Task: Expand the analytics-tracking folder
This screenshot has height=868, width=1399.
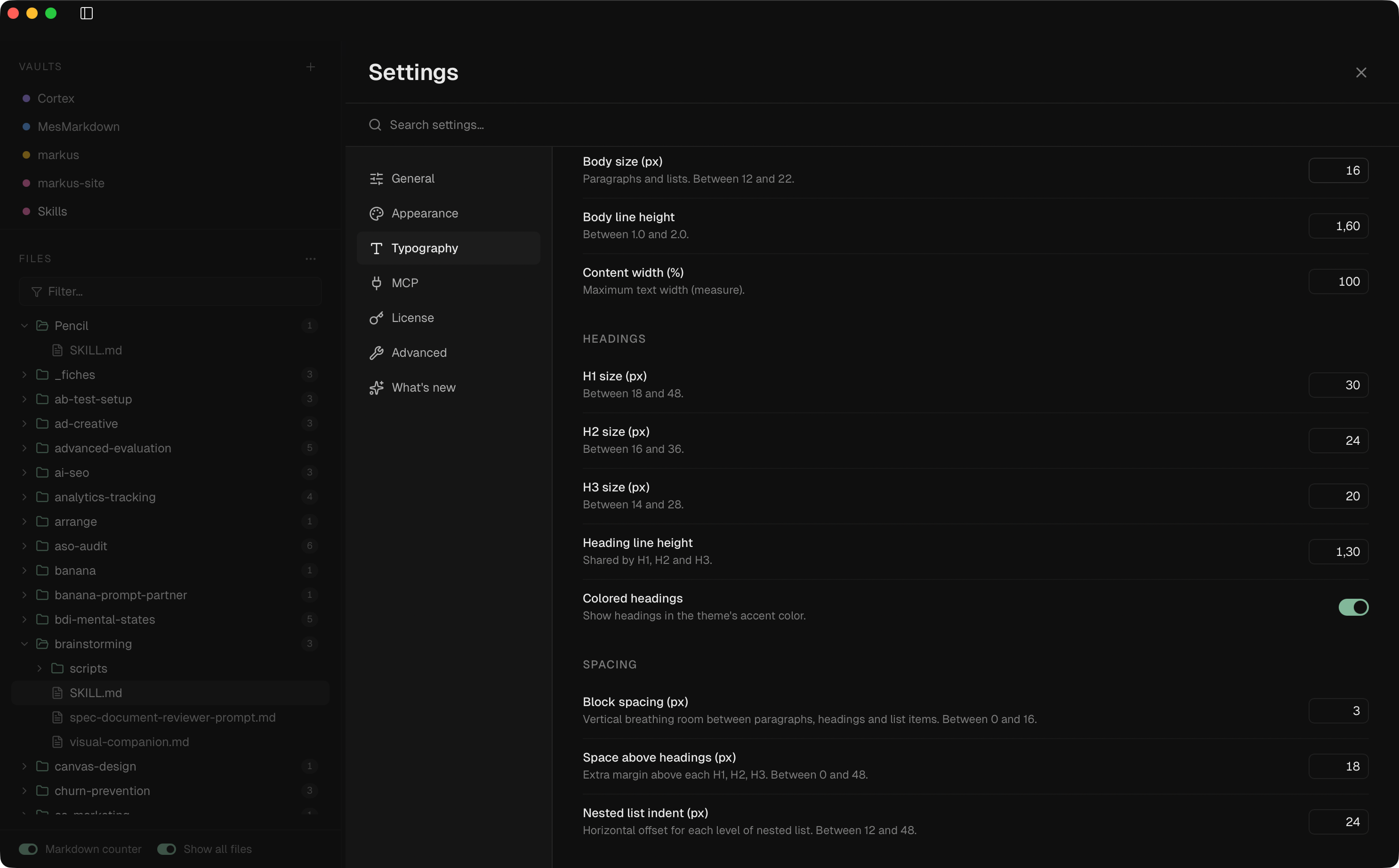Action: pos(24,497)
